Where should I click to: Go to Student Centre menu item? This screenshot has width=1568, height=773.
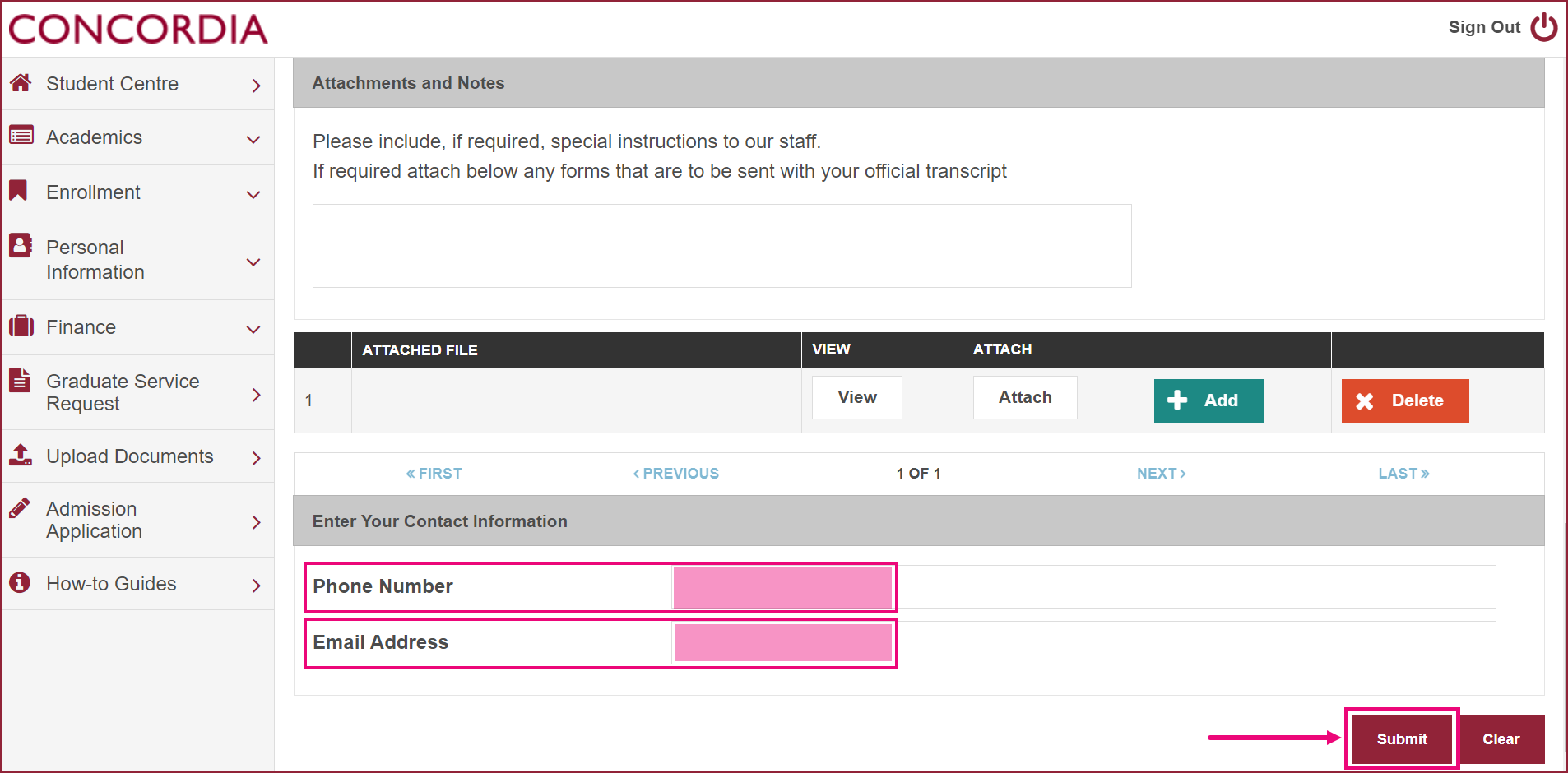[x=138, y=84]
